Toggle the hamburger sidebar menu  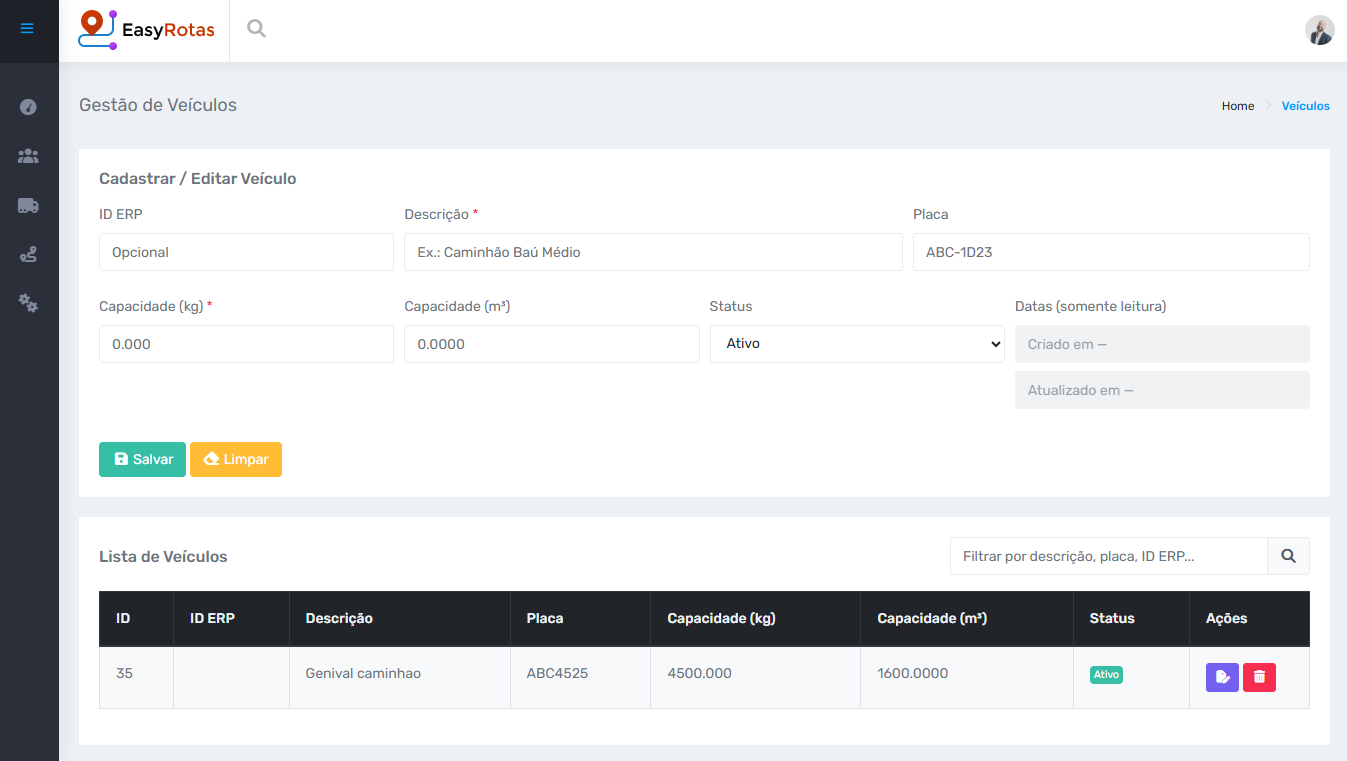point(27,29)
